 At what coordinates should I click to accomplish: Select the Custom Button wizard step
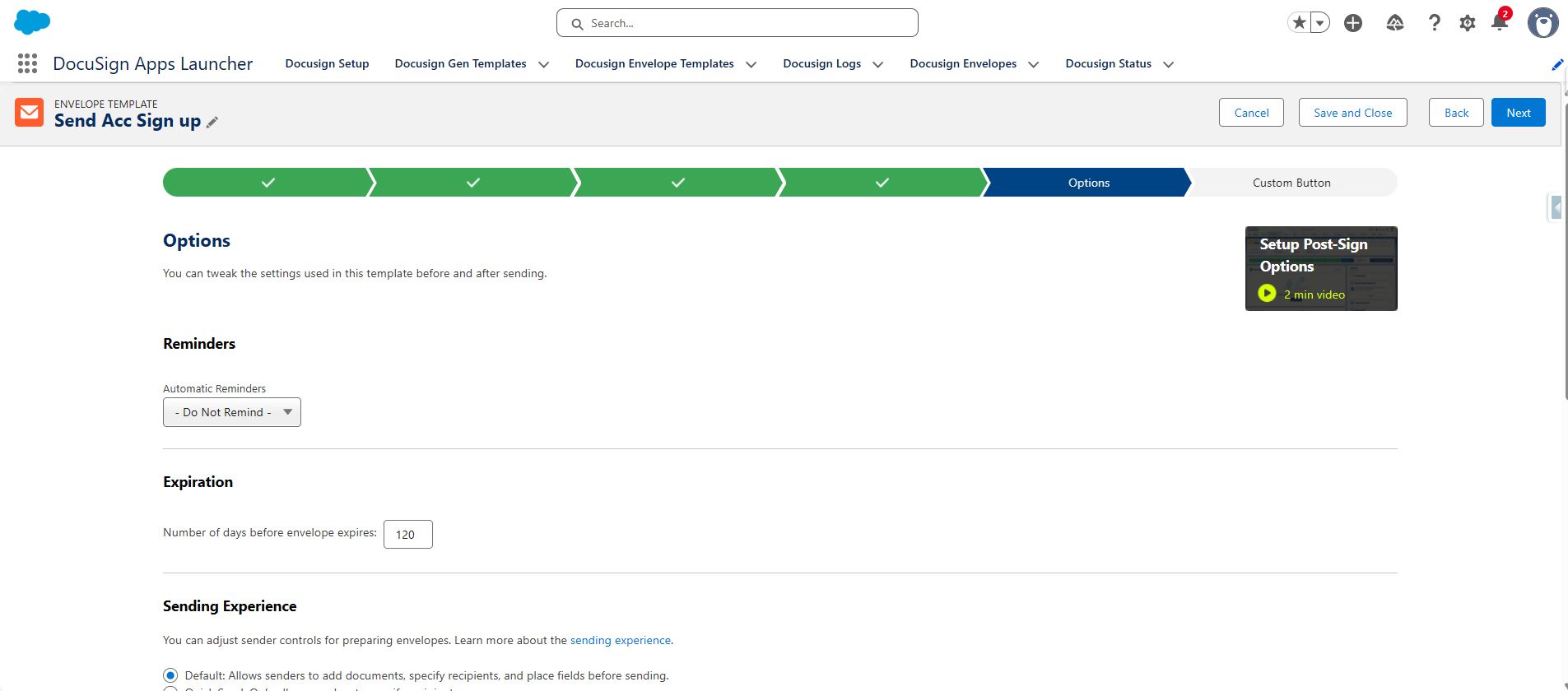[x=1291, y=183]
